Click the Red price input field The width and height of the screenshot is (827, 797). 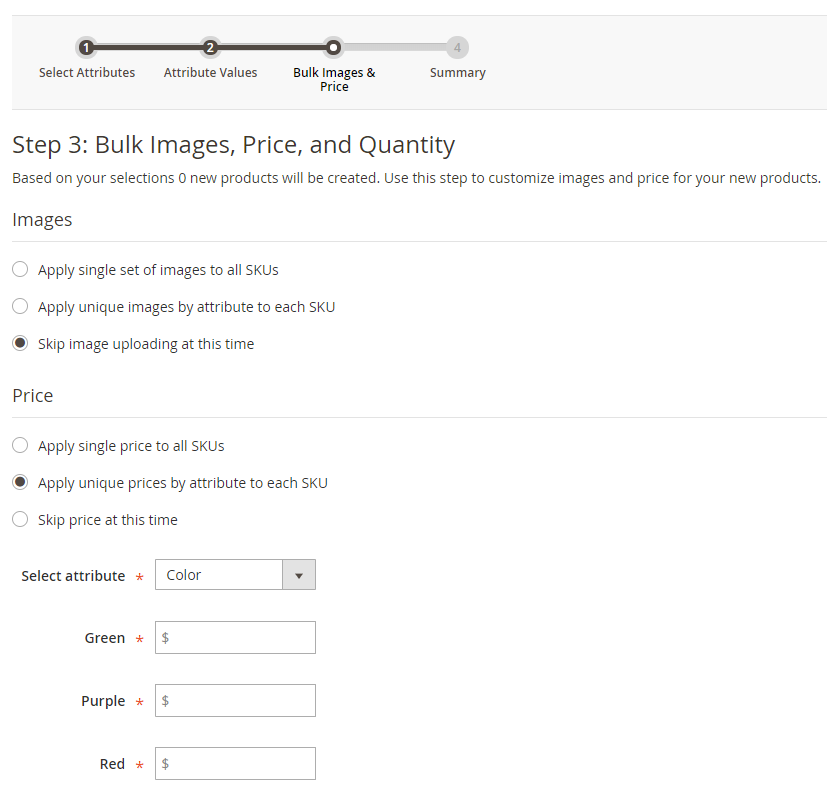235,763
